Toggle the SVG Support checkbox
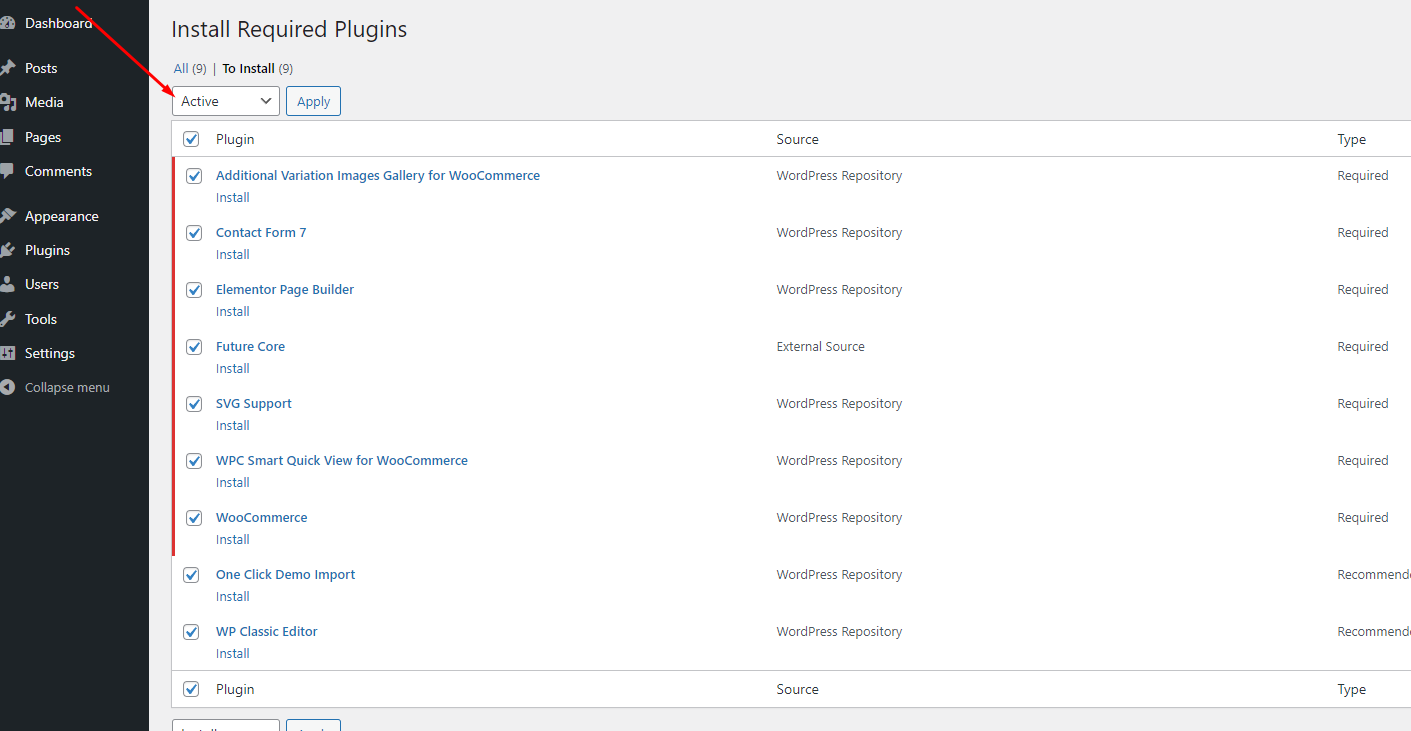This screenshot has width=1411, height=731. click(x=194, y=404)
